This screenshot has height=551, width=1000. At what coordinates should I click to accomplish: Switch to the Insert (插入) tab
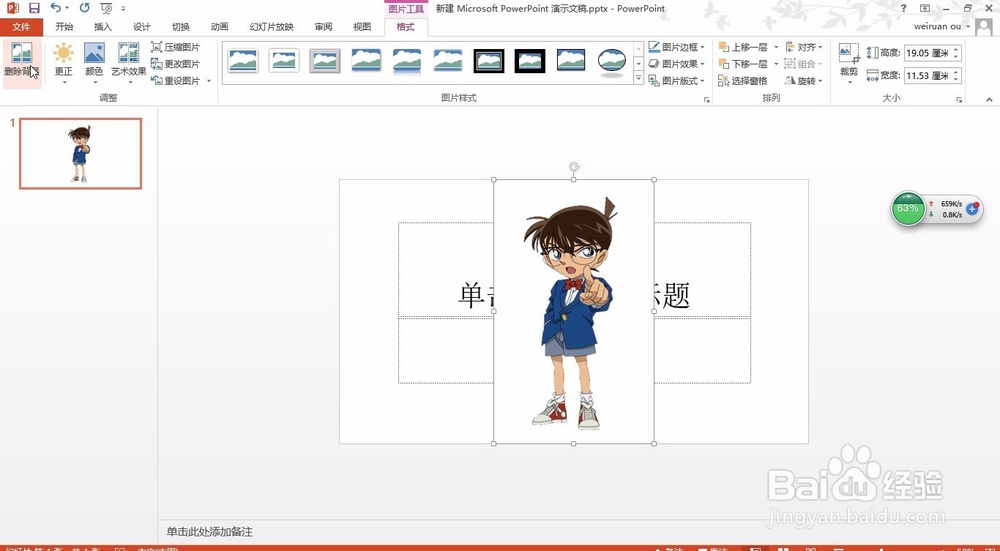tap(103, 27)
